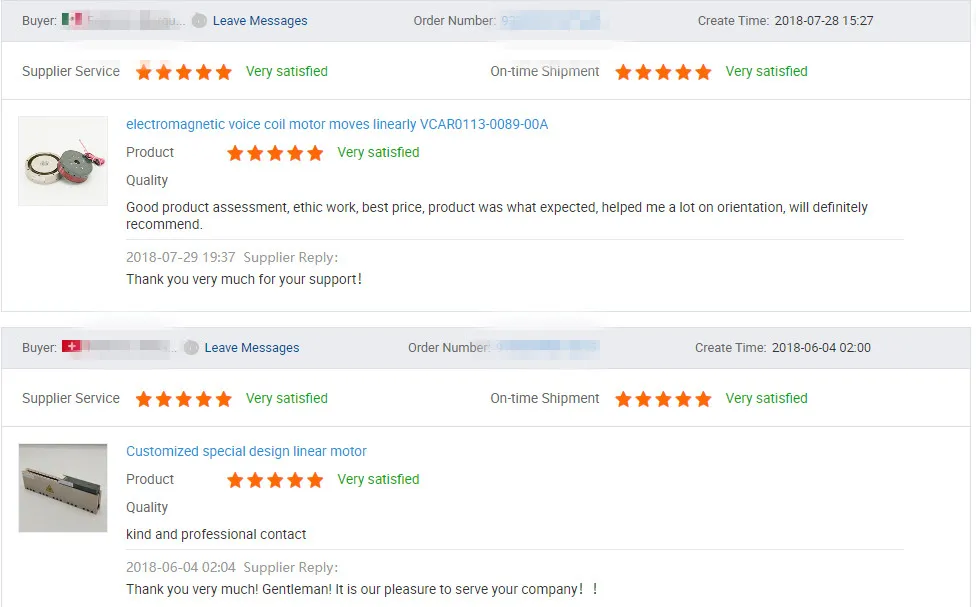Click Supplier Service stars in voice coil review
Screen dimensions: 976x607
(184, 72)
